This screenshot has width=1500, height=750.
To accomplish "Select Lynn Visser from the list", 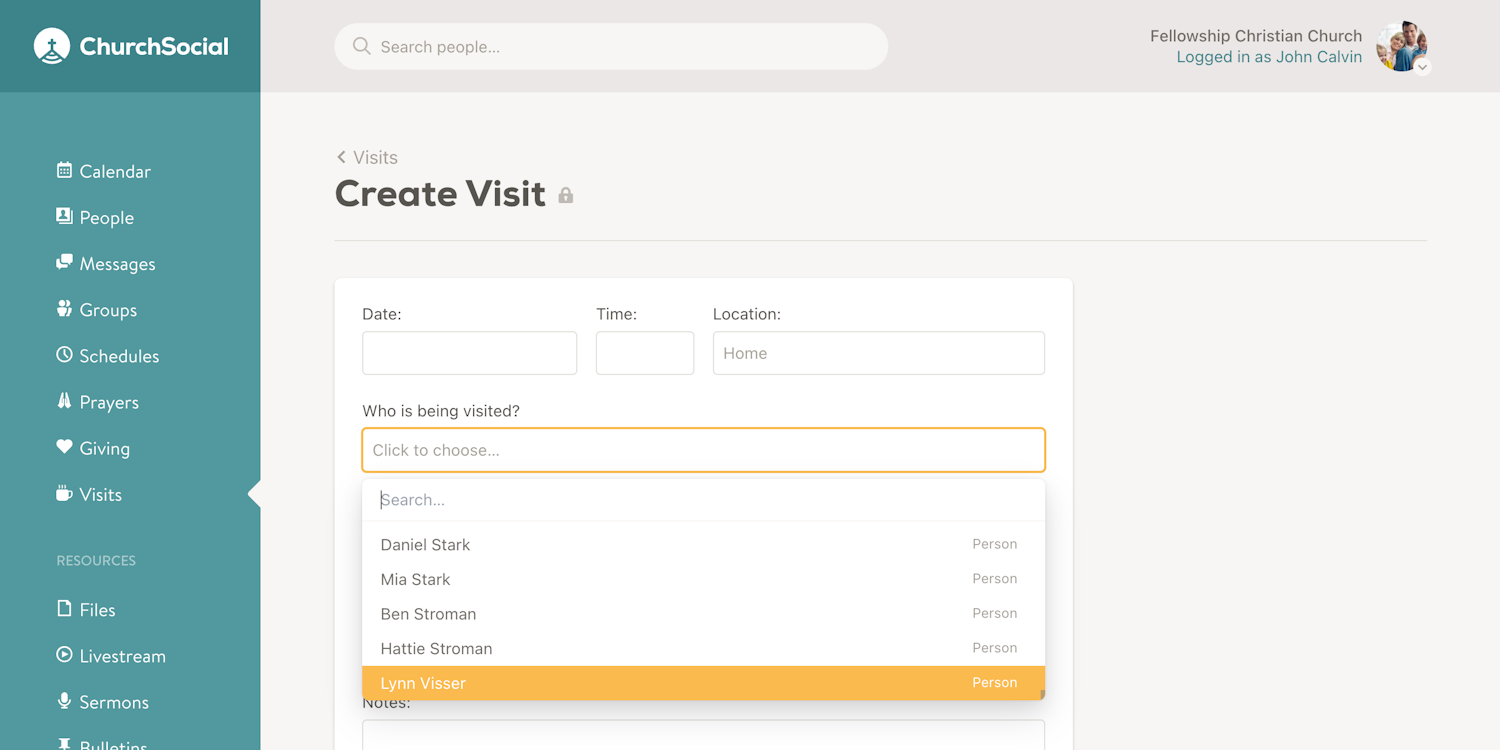I will click(x=423, y=683).
